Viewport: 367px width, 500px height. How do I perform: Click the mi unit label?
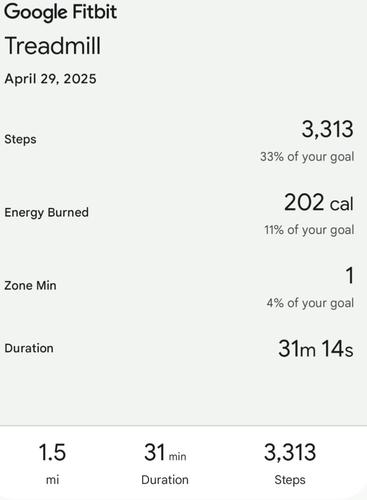click(x=52, y=480)
